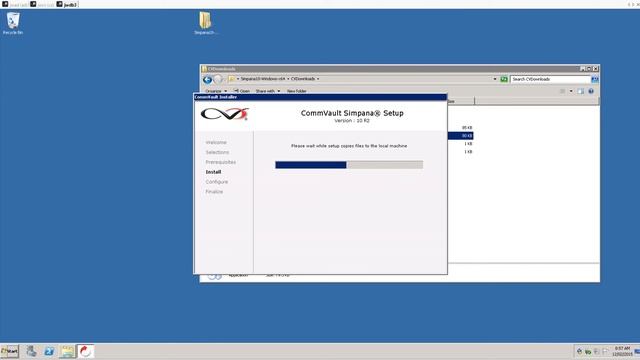Click New folder in Explorer toolbar
This screenshot has width=640, height=360.
coord(297,91)
